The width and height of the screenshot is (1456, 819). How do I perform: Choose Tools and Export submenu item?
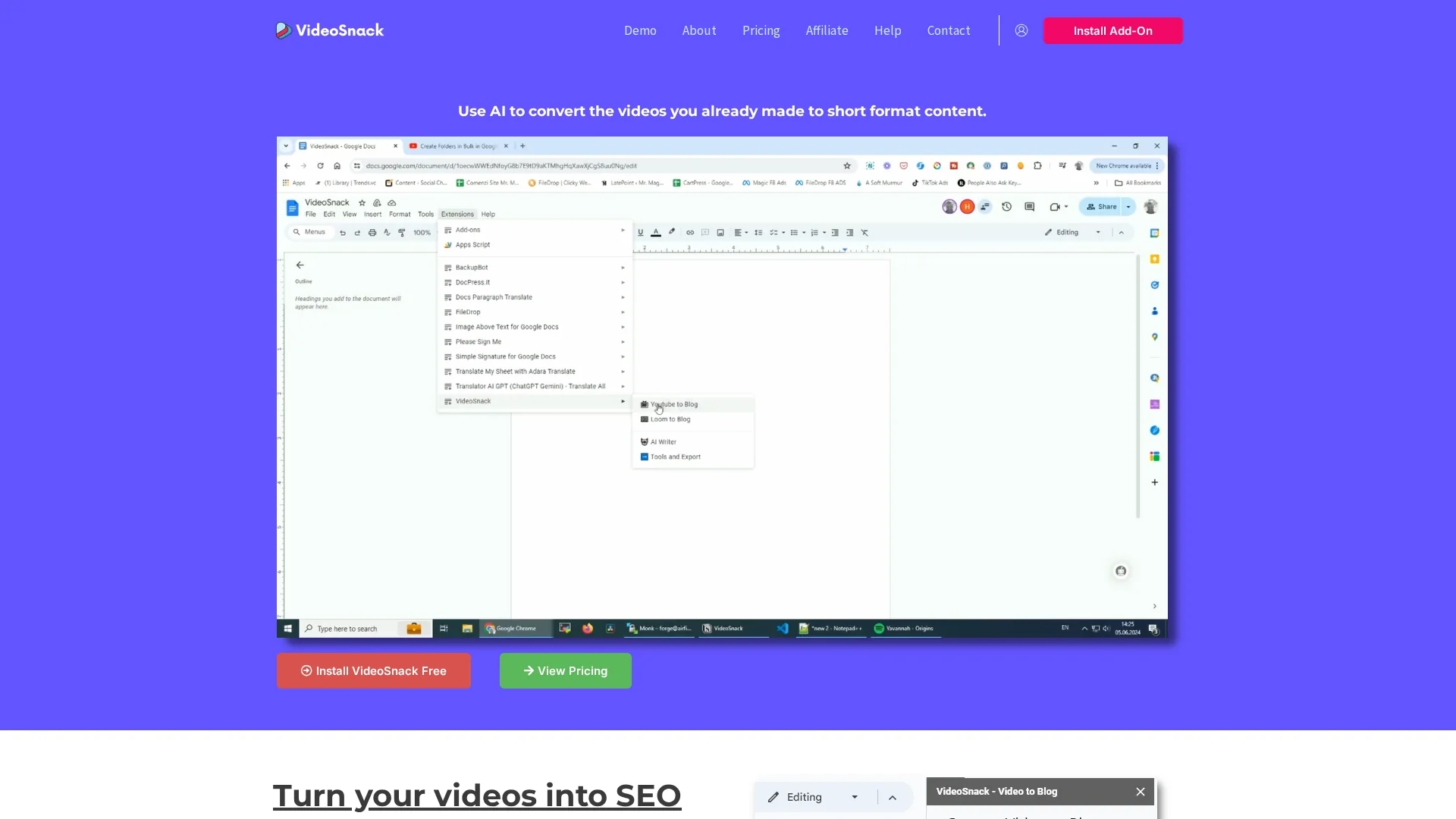click(x=693, y=457)
